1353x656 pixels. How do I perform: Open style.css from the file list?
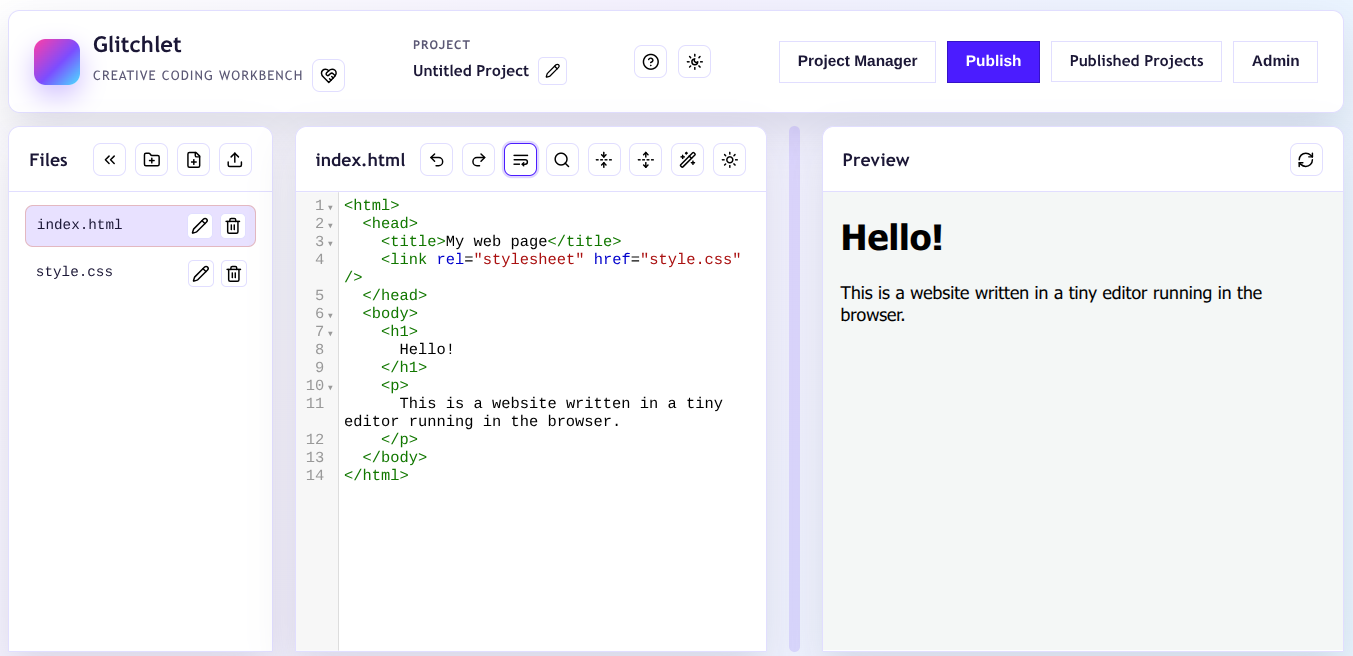(x=140, y=273)
